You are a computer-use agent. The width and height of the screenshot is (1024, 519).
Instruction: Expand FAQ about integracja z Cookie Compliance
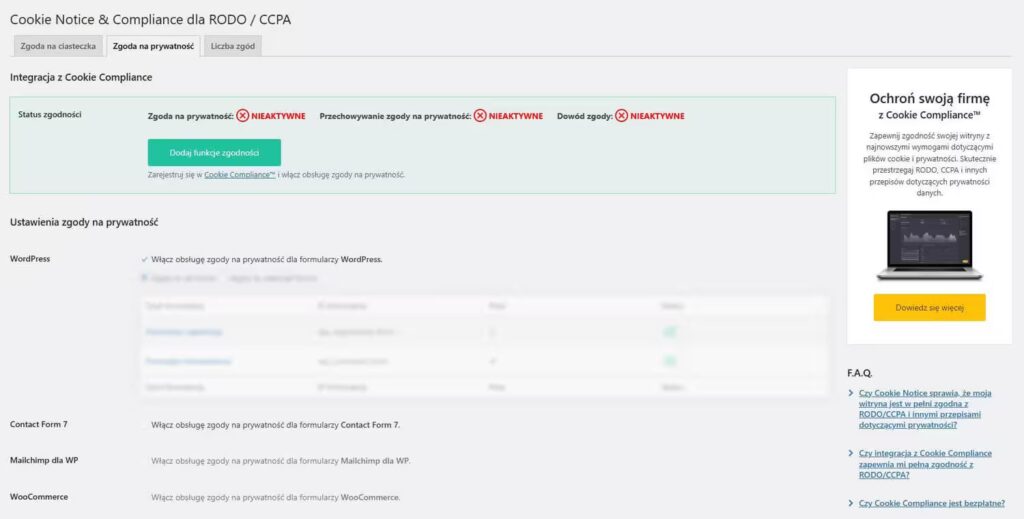pyautogui.click(x=851, y=453)
